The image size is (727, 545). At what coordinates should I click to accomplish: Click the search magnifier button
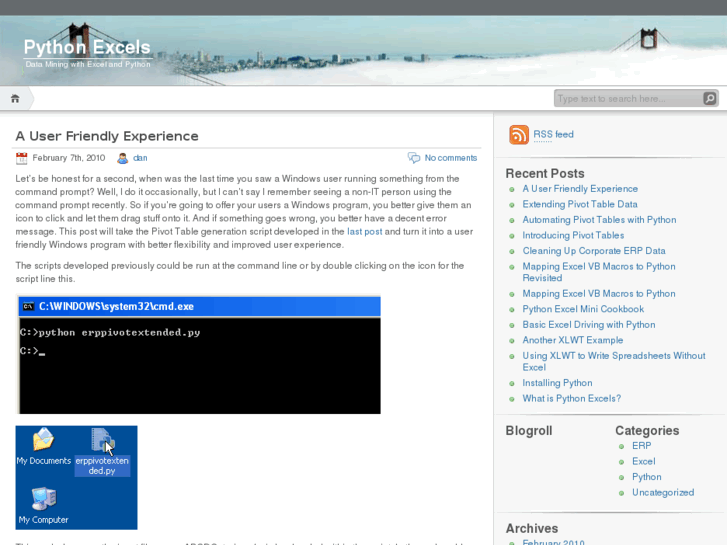click(709, 98)
